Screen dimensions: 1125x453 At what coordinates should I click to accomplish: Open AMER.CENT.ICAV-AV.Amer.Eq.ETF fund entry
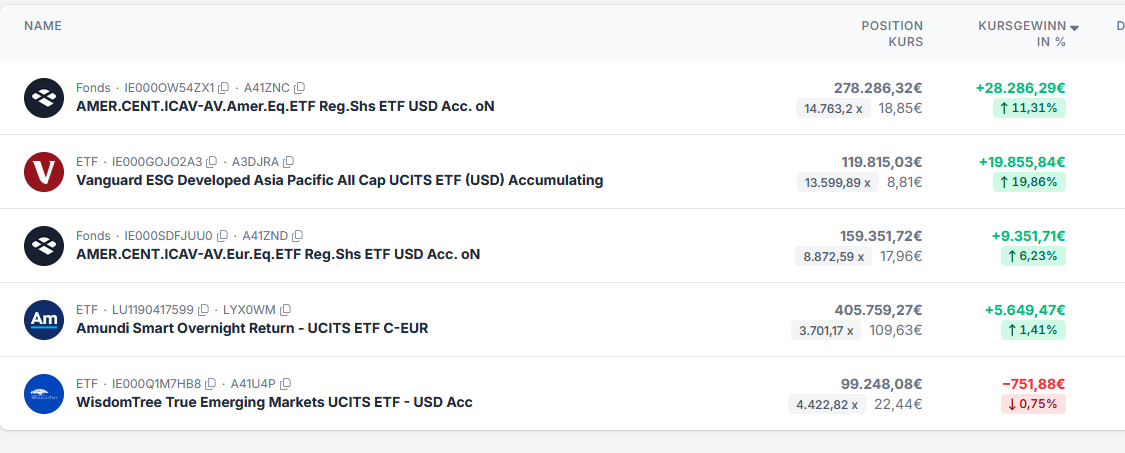pos(285,106)
